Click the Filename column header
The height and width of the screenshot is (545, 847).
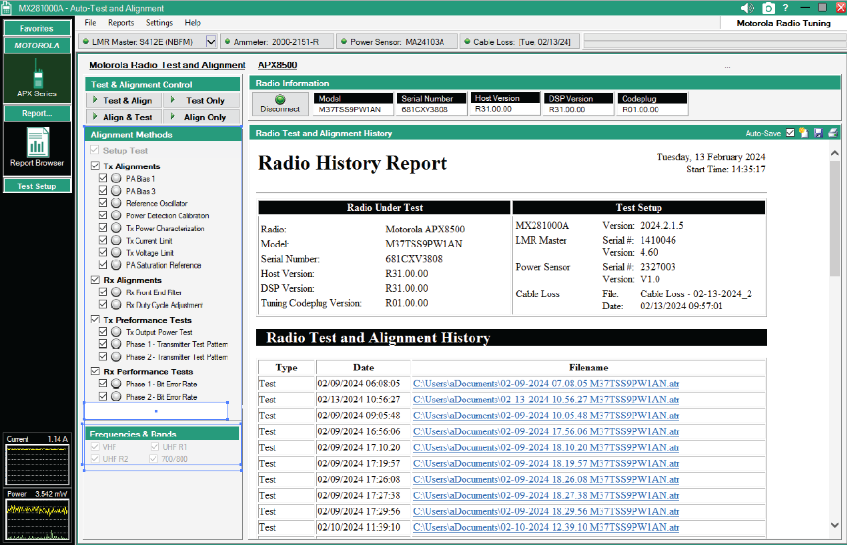point(589,368)
